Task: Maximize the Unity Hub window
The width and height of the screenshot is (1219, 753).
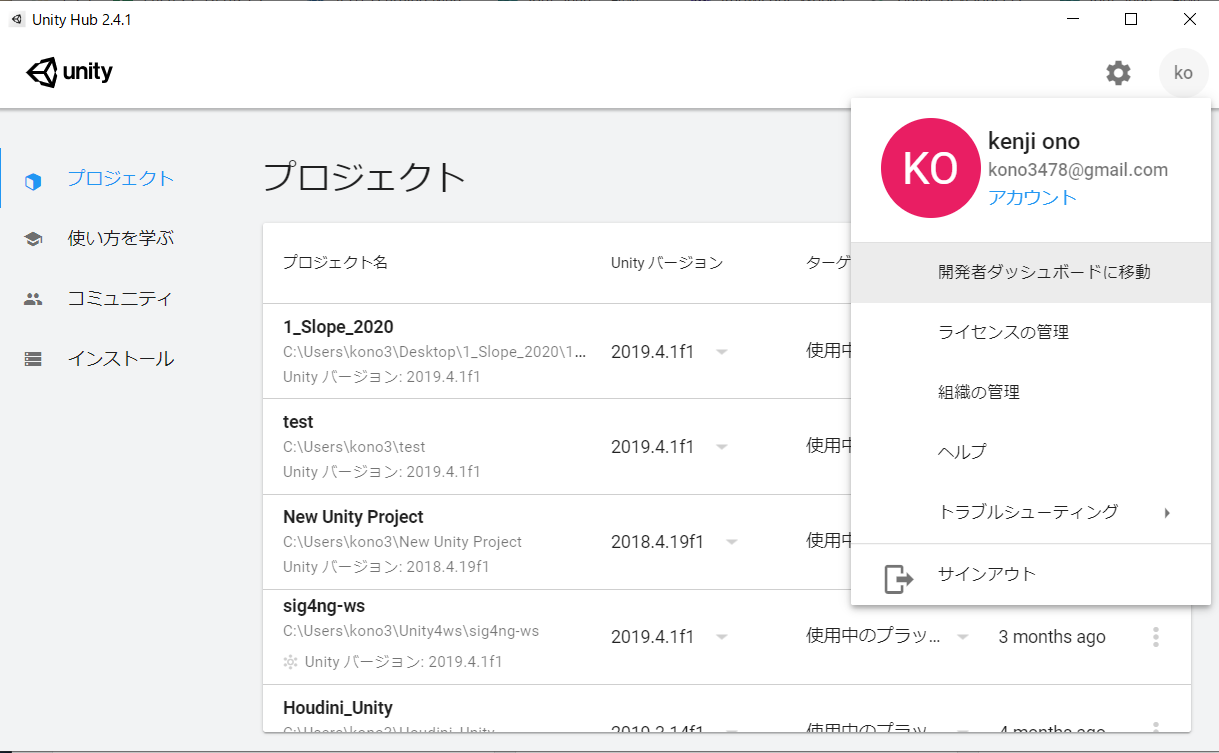Action: 1131,19
